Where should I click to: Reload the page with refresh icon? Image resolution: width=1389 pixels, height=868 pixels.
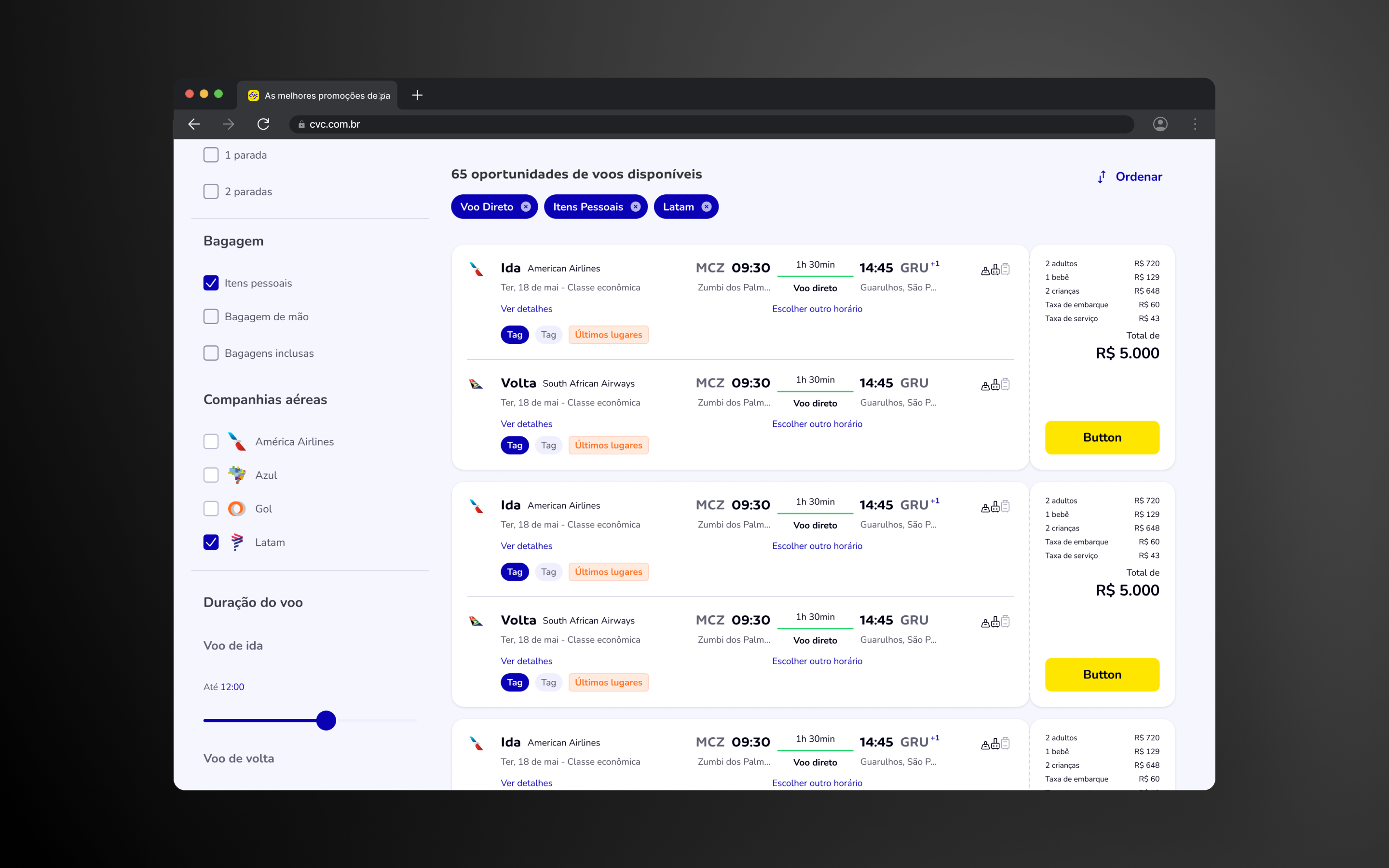[263, 124]
